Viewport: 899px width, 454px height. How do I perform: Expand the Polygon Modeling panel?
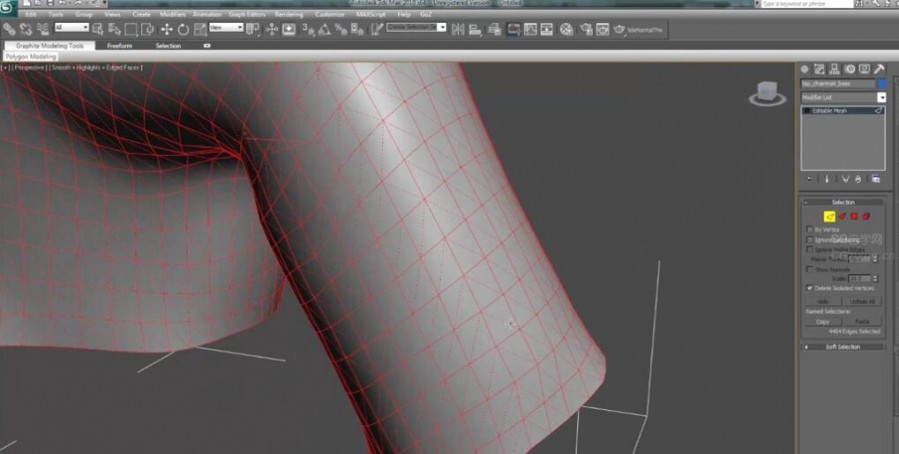point(31,57)
